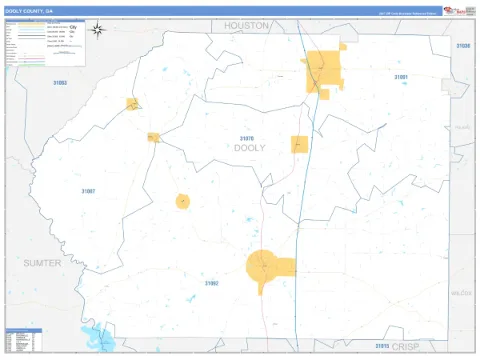Click ZIP code label 31070

click(x=247, y=138)
